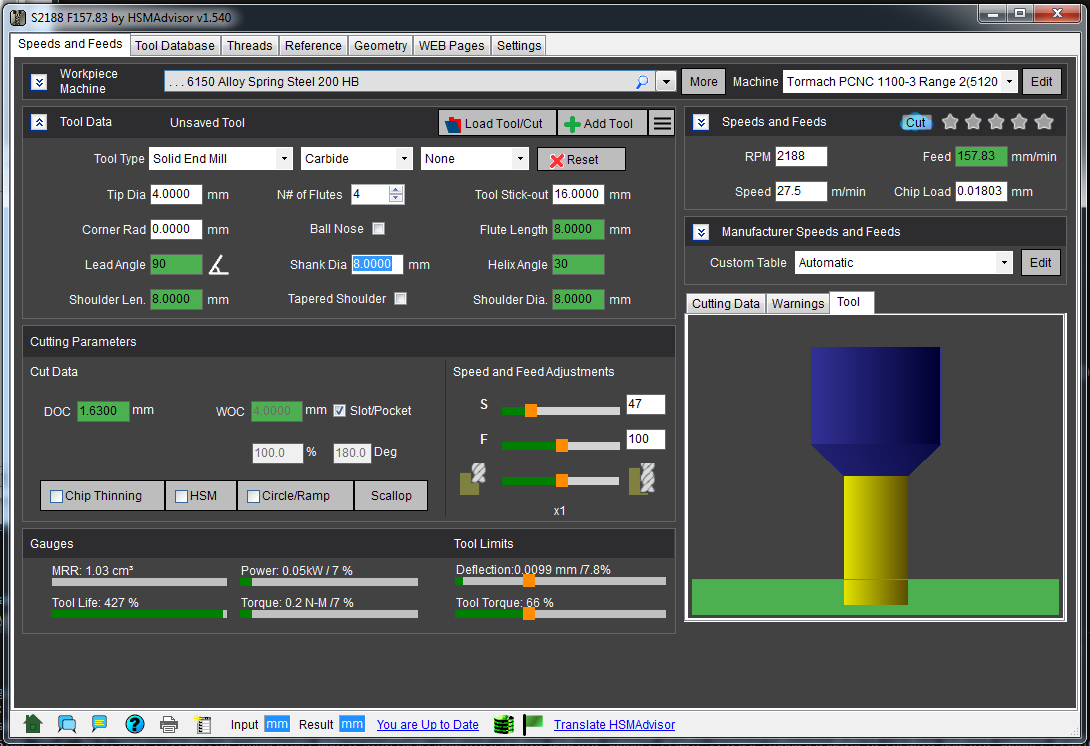Enable the Ball Nose checkbox
The height and width of the screenshot is (746, 1090).
click(378, 229)
